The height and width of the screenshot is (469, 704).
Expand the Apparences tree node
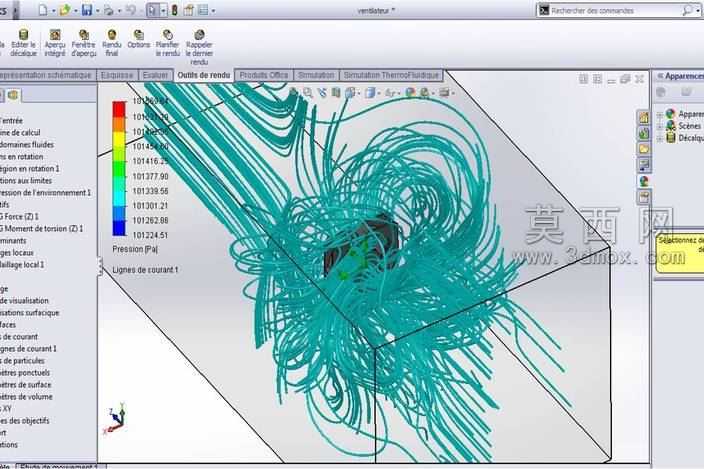point(660,115)
